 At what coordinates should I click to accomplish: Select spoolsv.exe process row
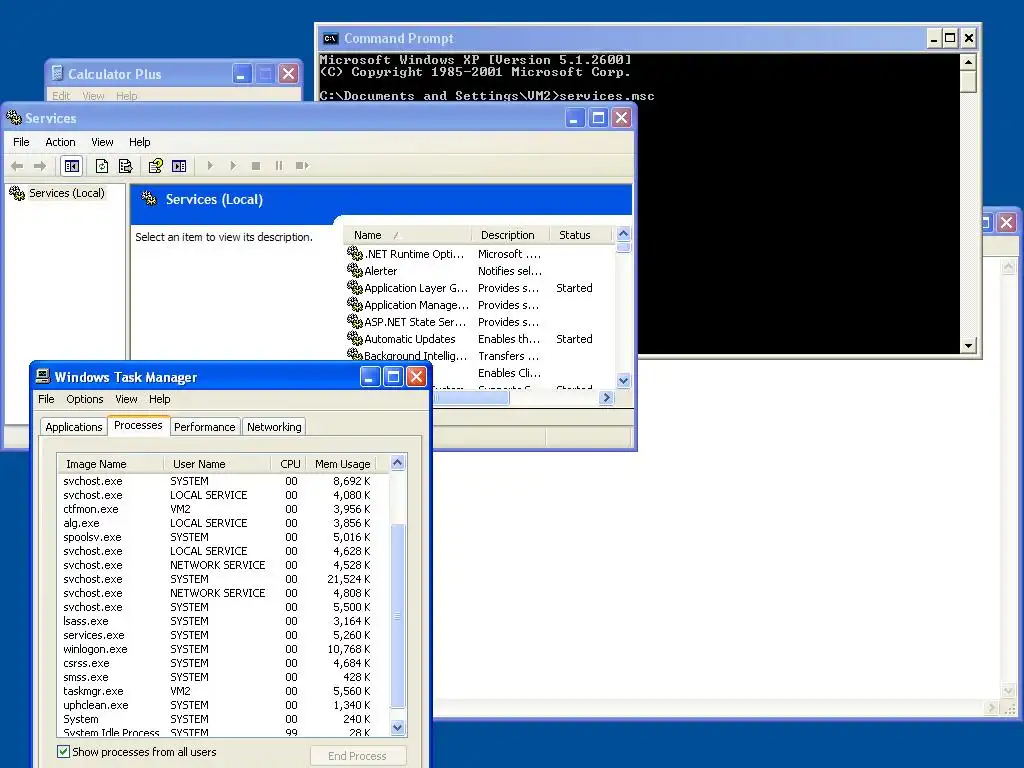224,537
